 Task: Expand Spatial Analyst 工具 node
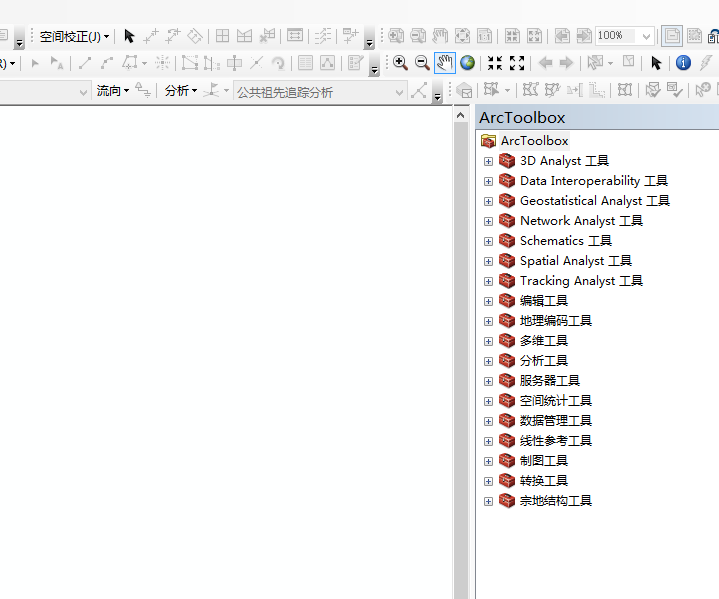click(488, 261)
